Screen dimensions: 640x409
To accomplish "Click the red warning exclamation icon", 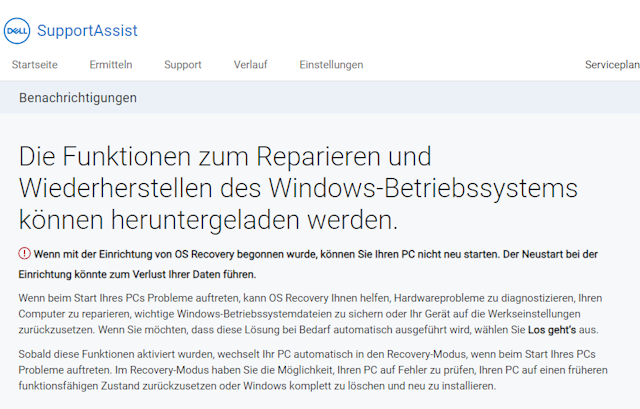I will 24,253.
